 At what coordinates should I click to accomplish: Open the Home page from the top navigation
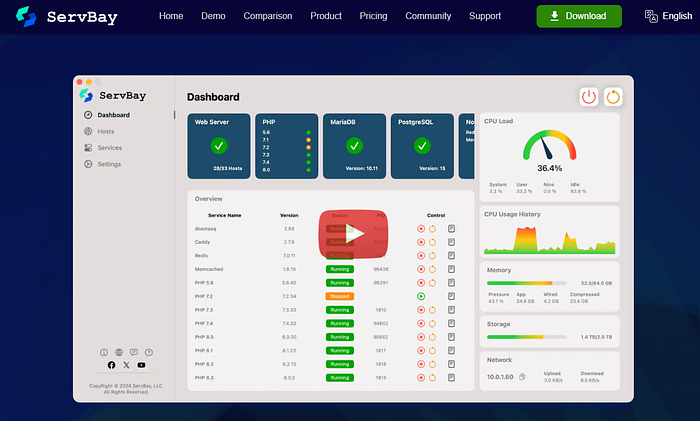171,16
